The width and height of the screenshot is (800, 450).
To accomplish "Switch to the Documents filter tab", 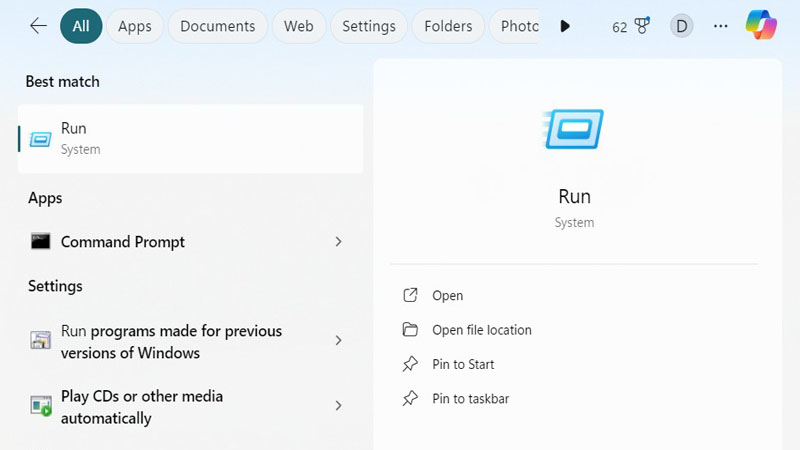I will pos(217,26).
